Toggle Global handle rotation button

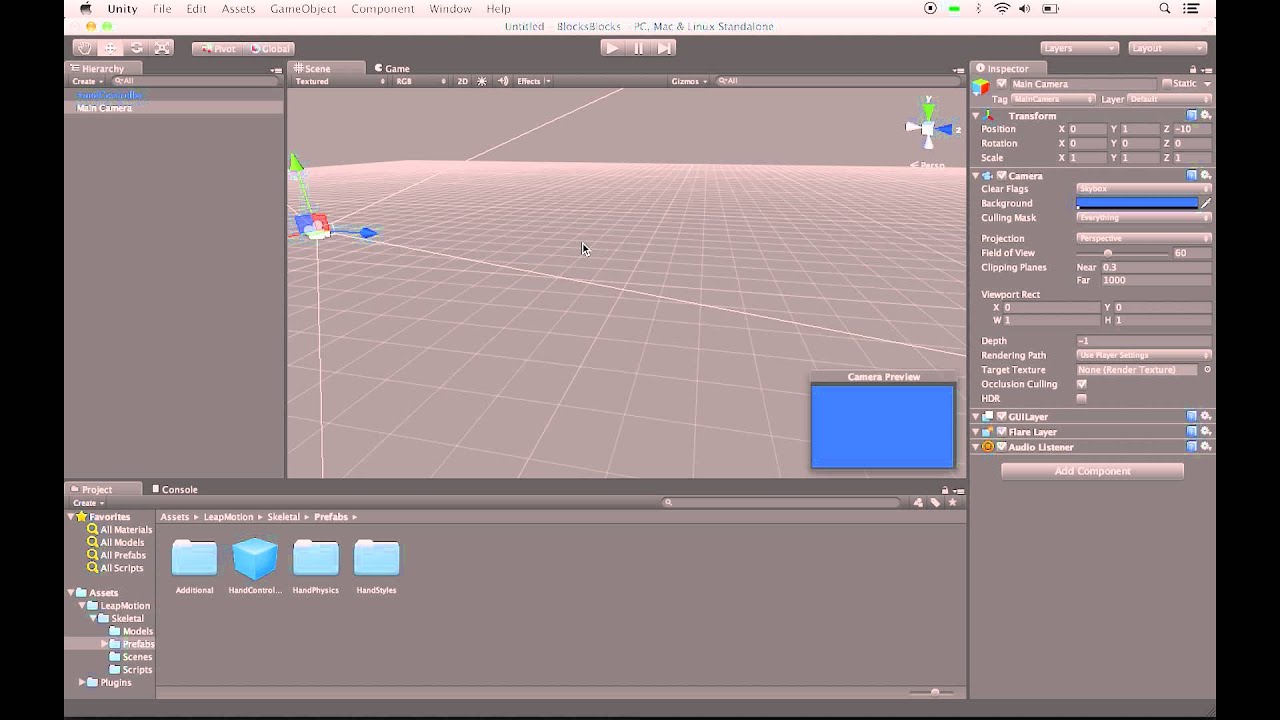[x=268, y=48]
